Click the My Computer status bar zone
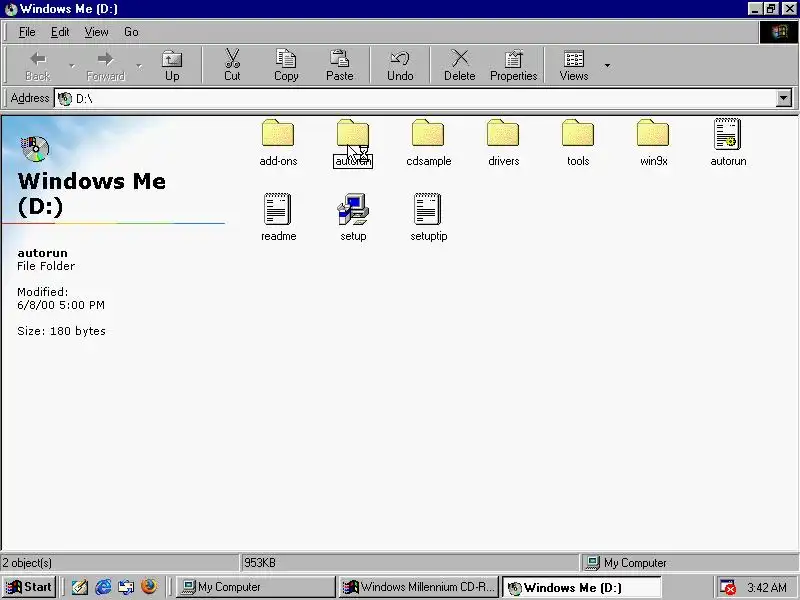This screenshot has width=800, height=600. point(689,563)
